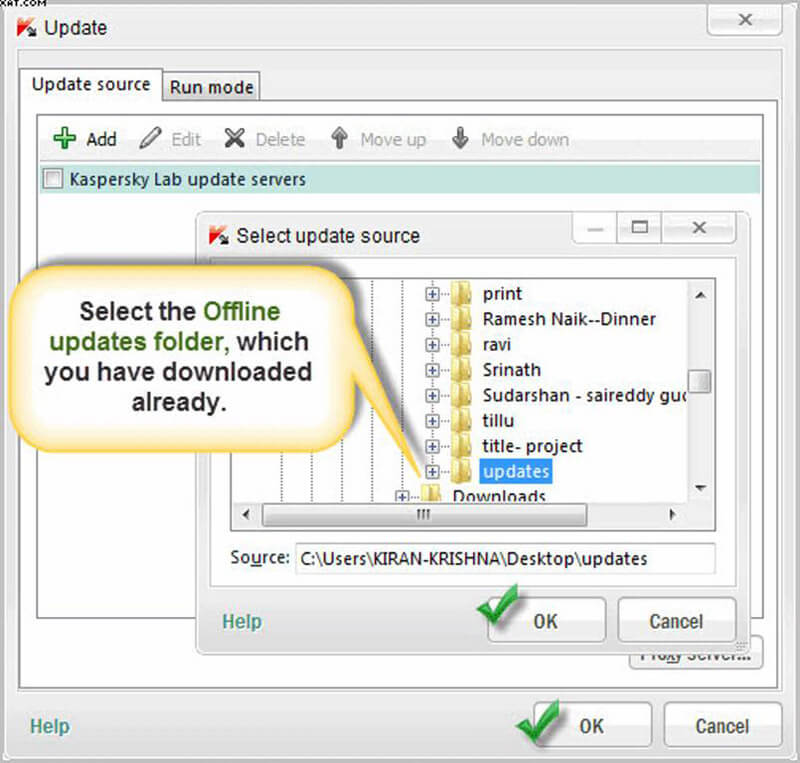
Task: Open Help link in the Update window
Action: [x=50, y=726]
